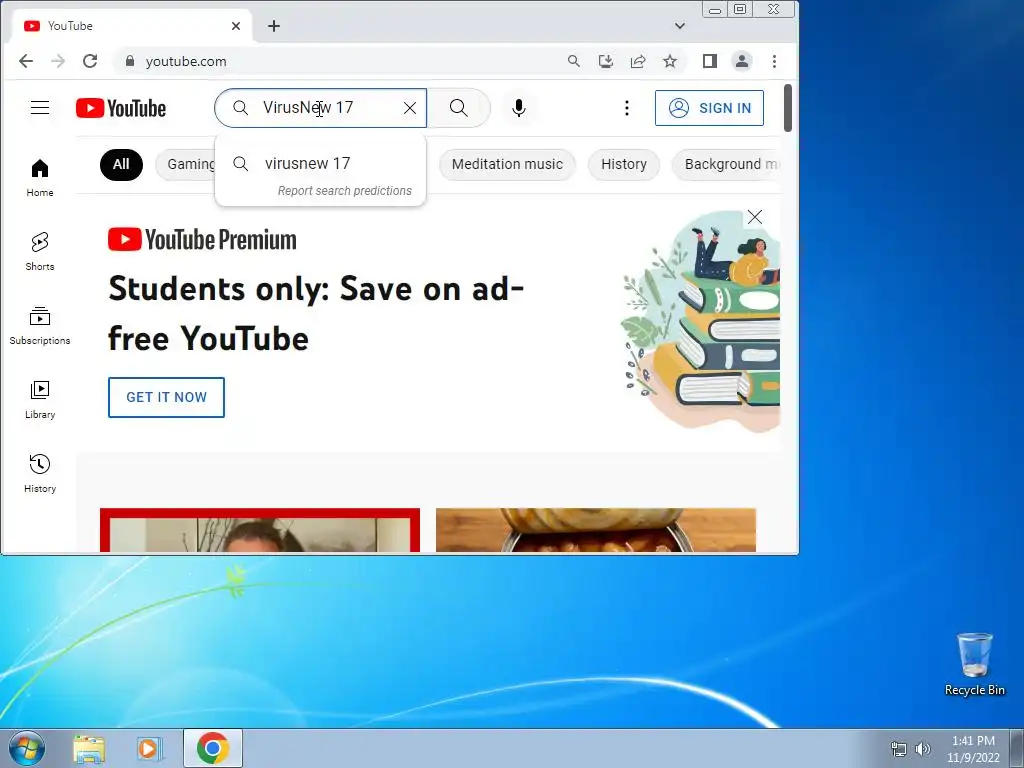Click the address bar zoom magnifier icon
Viewport: 1024px width, 768px height.
point(573,61)
